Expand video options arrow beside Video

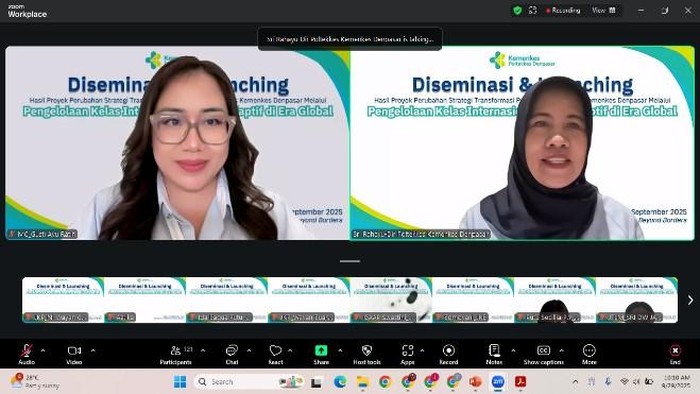[x=93, y=351]
